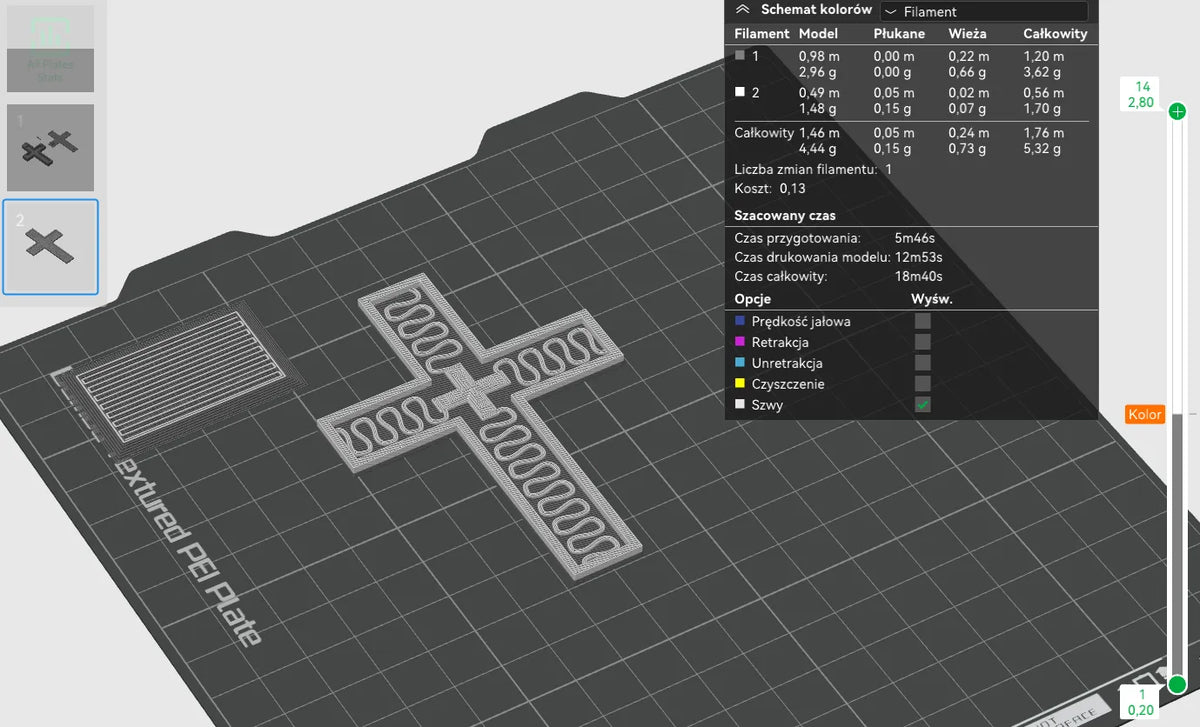Select plate 2 thumbnail
Screen dimensions: 1200x727
[50, 247]
